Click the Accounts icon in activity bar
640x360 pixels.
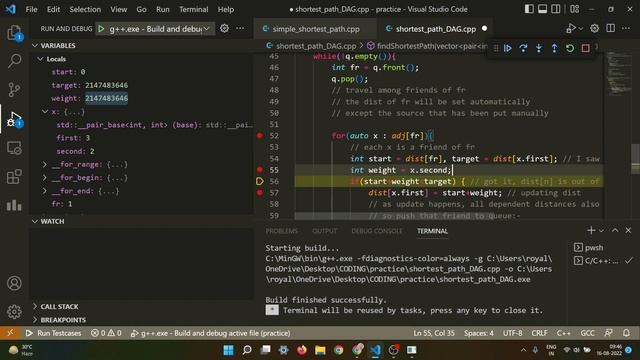(14, 283)
